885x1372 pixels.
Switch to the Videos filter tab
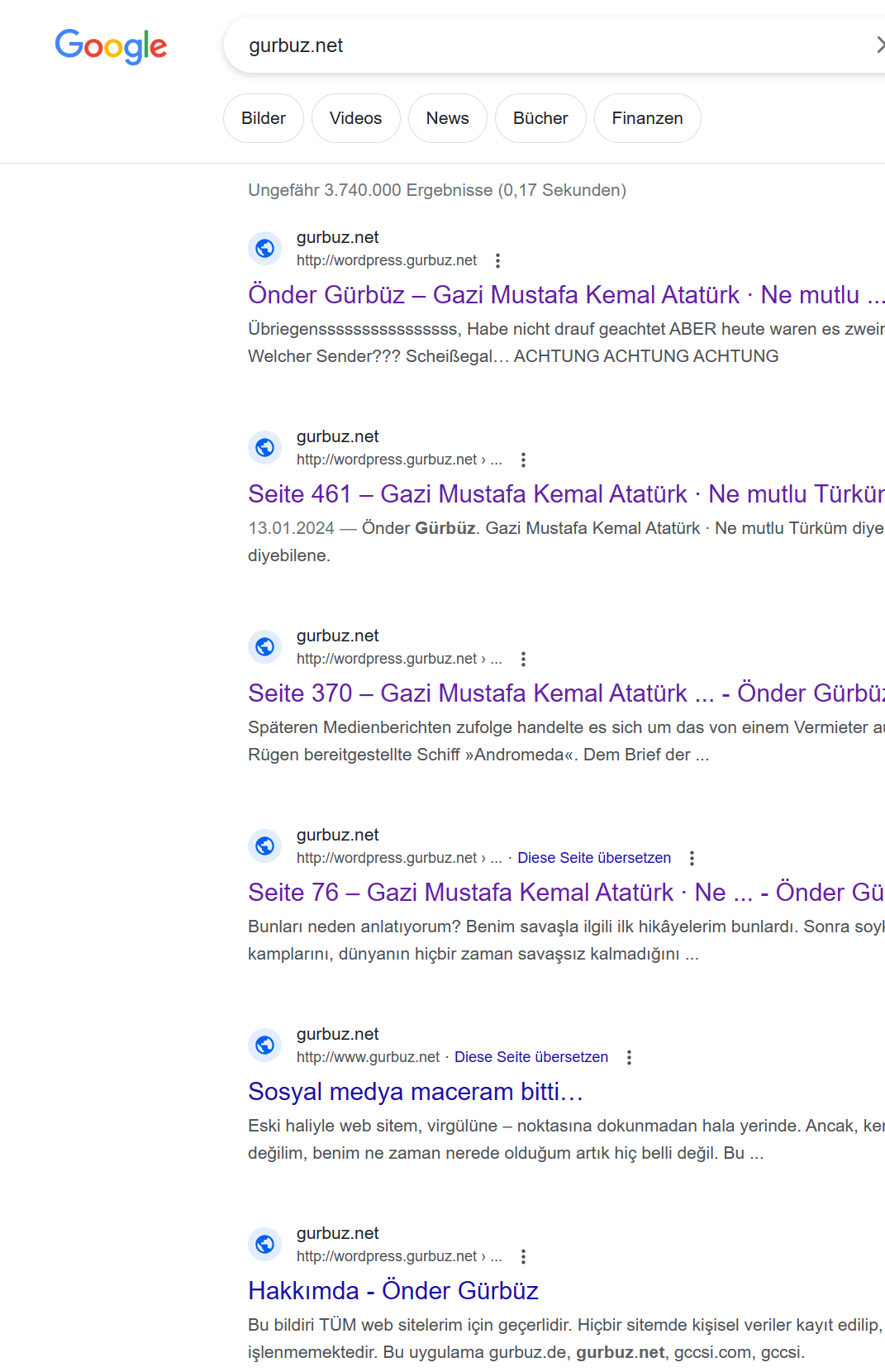[x=356, y=118]
